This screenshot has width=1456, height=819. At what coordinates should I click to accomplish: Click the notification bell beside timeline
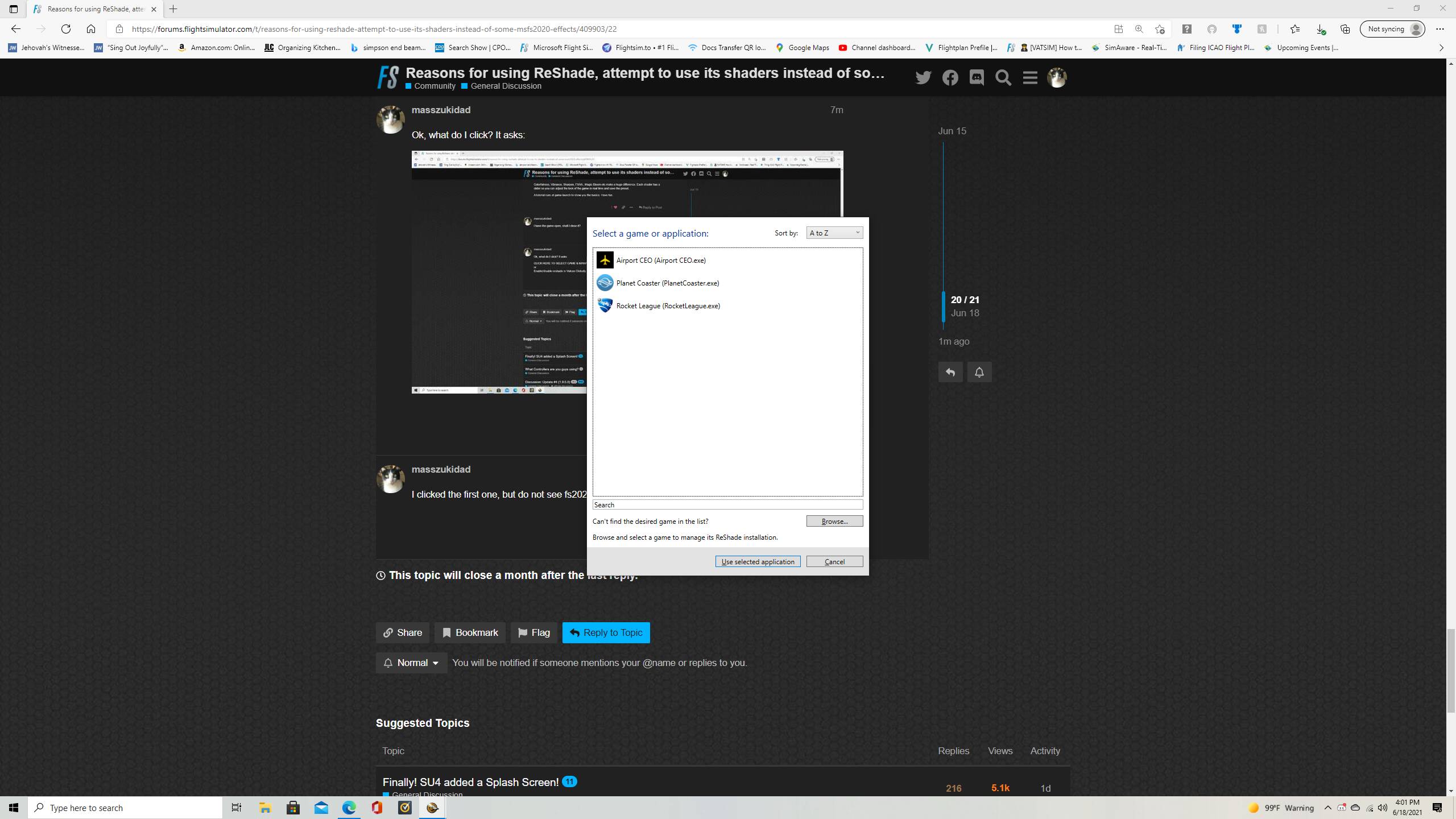click(x=979, y=372)
